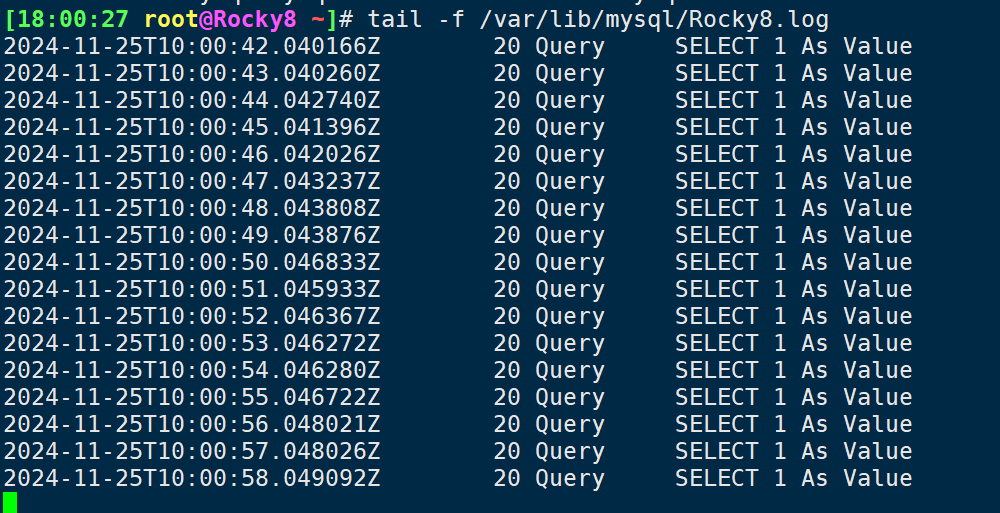Click the thread id 20 on the 10:00:49 line
The height and width of the screenshot is (513, 1000).
[x=507, y=235]
